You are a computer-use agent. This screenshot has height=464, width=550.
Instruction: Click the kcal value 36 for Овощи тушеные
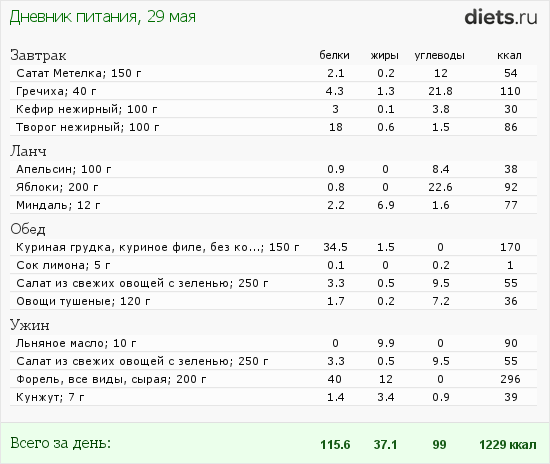[x=511, y=301]
